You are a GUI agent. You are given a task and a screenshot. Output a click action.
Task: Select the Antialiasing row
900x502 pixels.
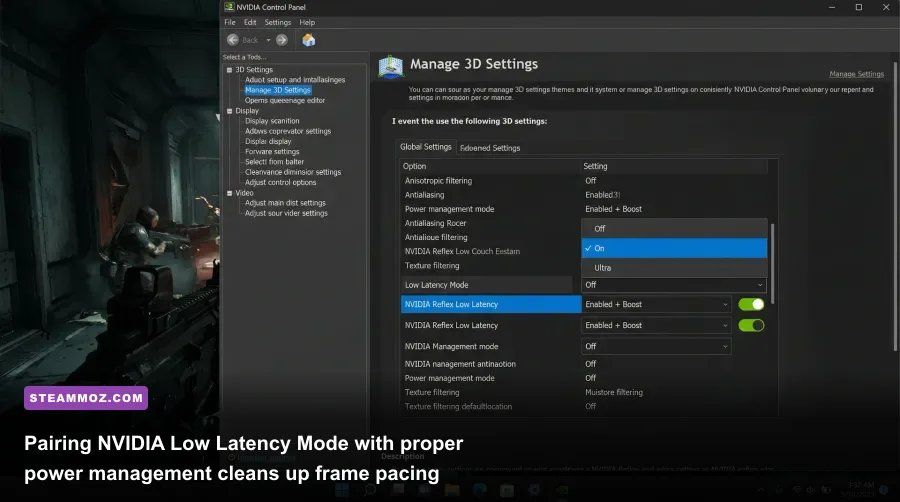pyautogui.click(x=584, y=195)
